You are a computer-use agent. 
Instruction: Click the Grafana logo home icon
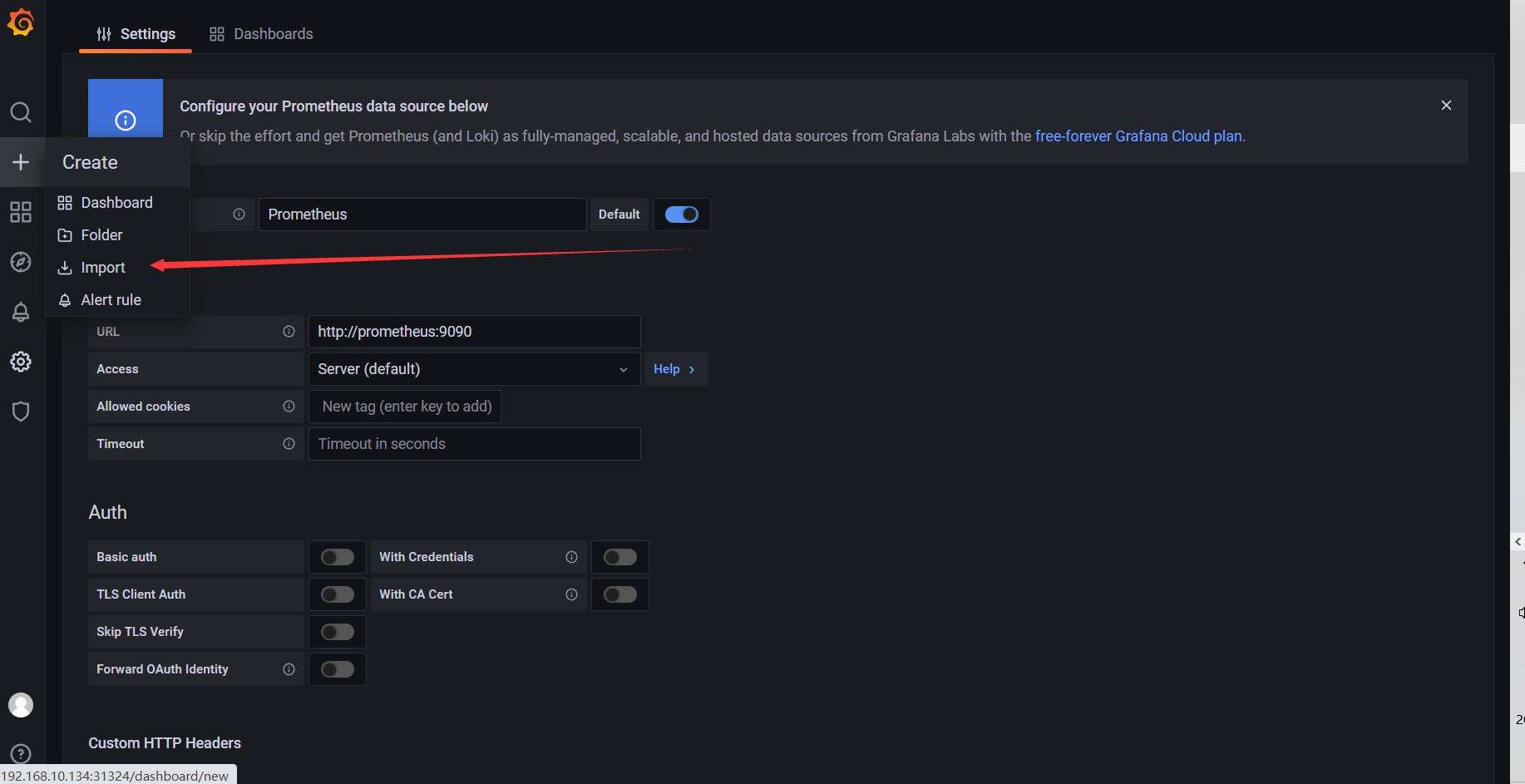[x=21, y=23]
